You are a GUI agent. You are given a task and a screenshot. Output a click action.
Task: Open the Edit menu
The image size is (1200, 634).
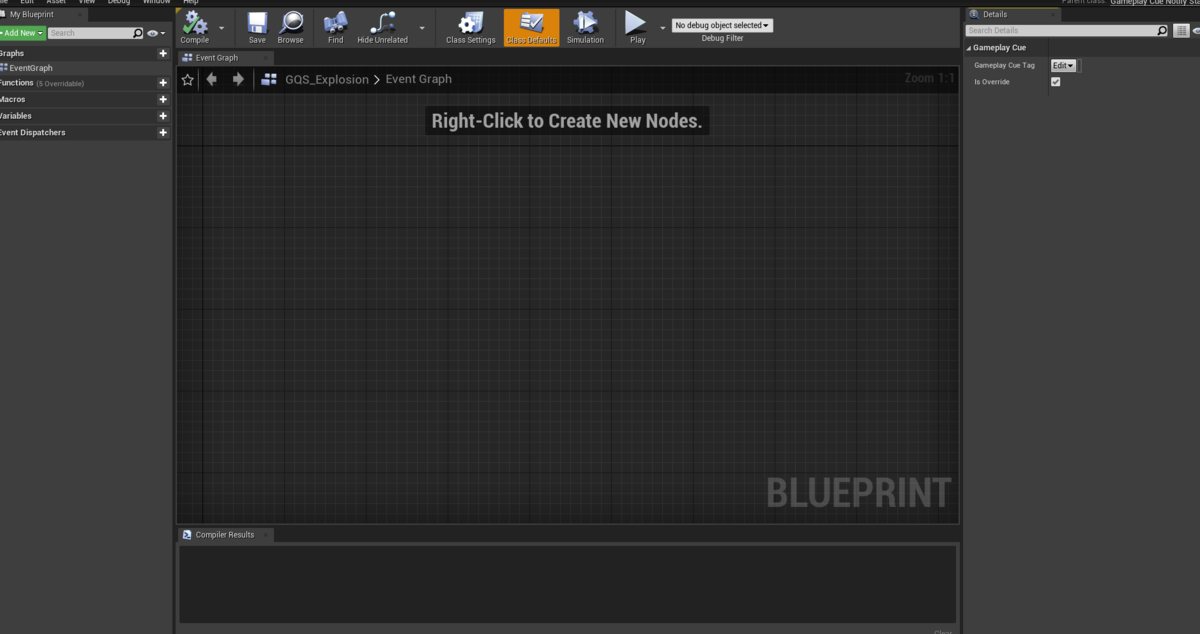pos(27,2)
